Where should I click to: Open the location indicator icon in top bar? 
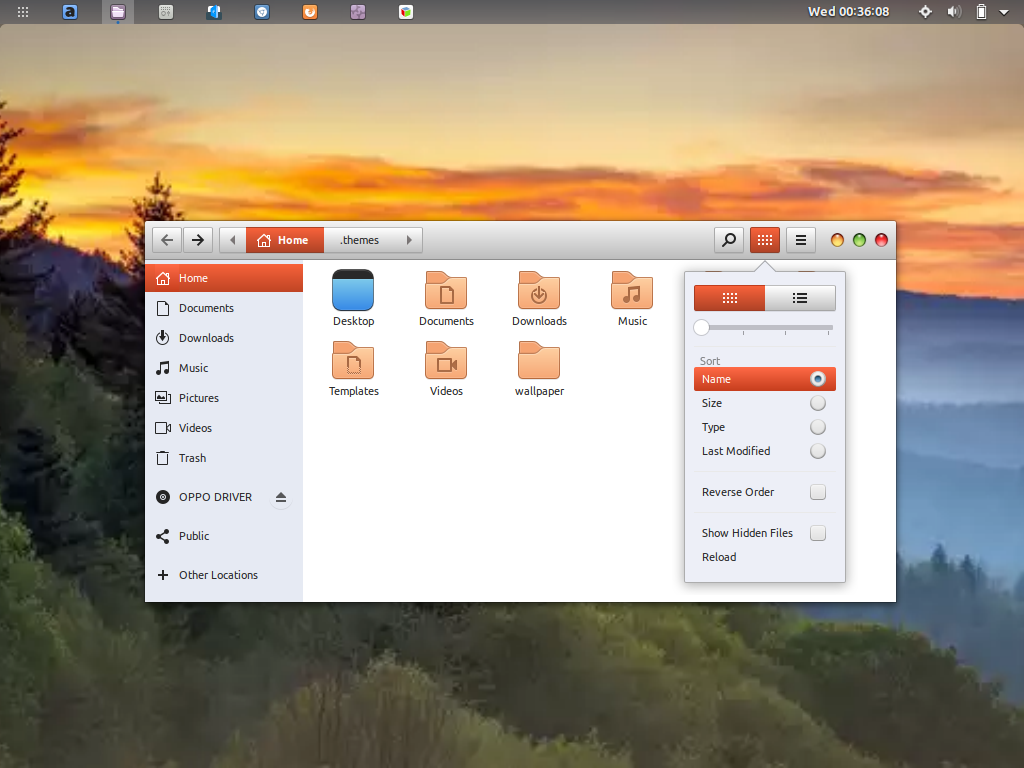point(925,12)
